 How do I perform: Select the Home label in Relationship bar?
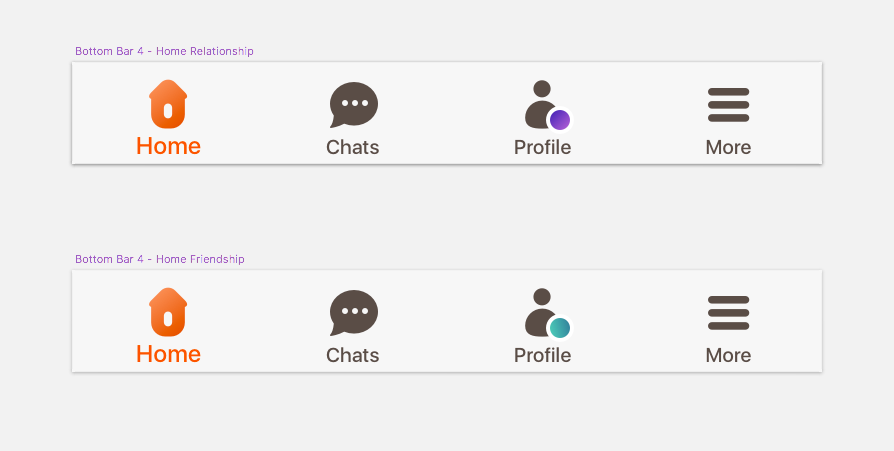(x=168, y=146)
